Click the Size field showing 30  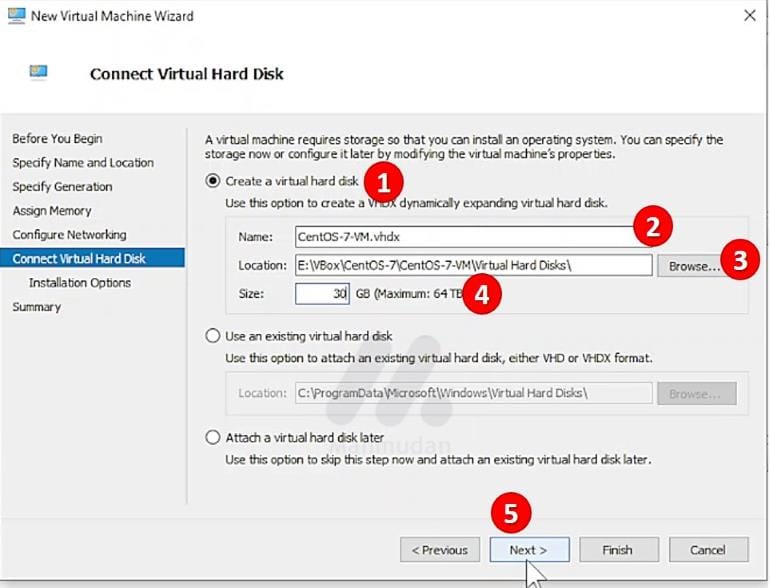coord(322,293)
